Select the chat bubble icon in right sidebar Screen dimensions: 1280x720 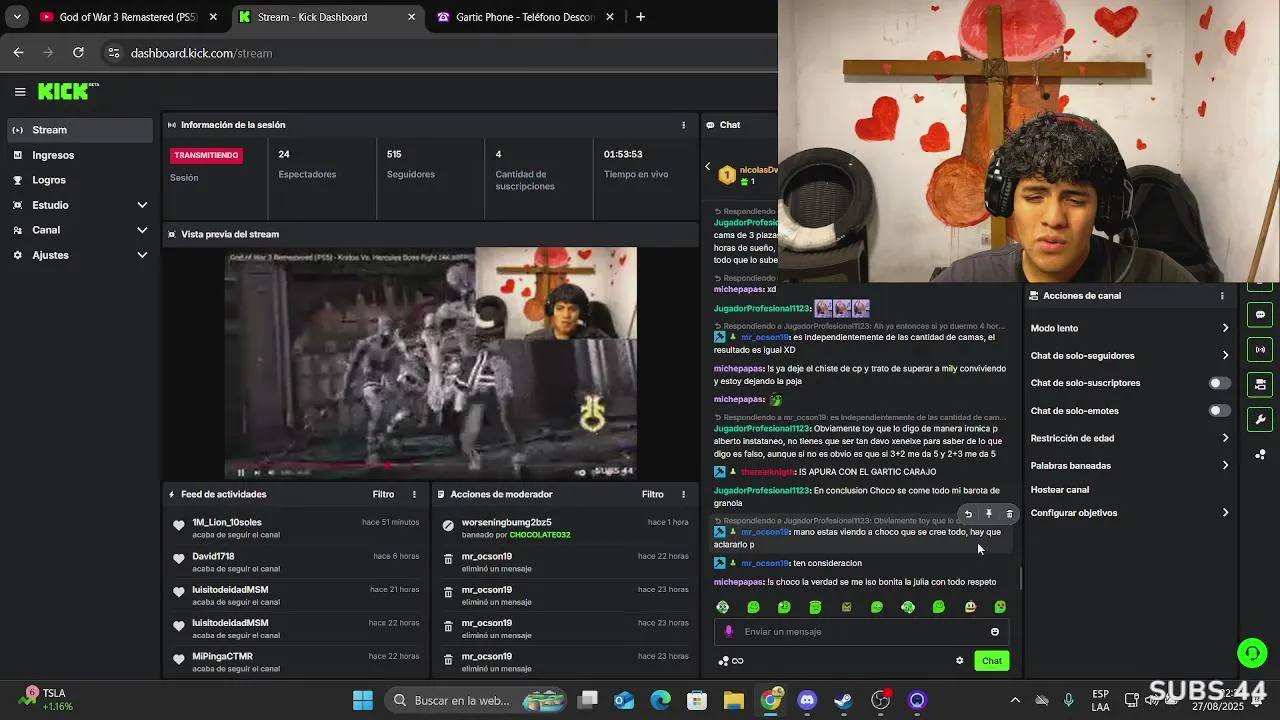1260,314
